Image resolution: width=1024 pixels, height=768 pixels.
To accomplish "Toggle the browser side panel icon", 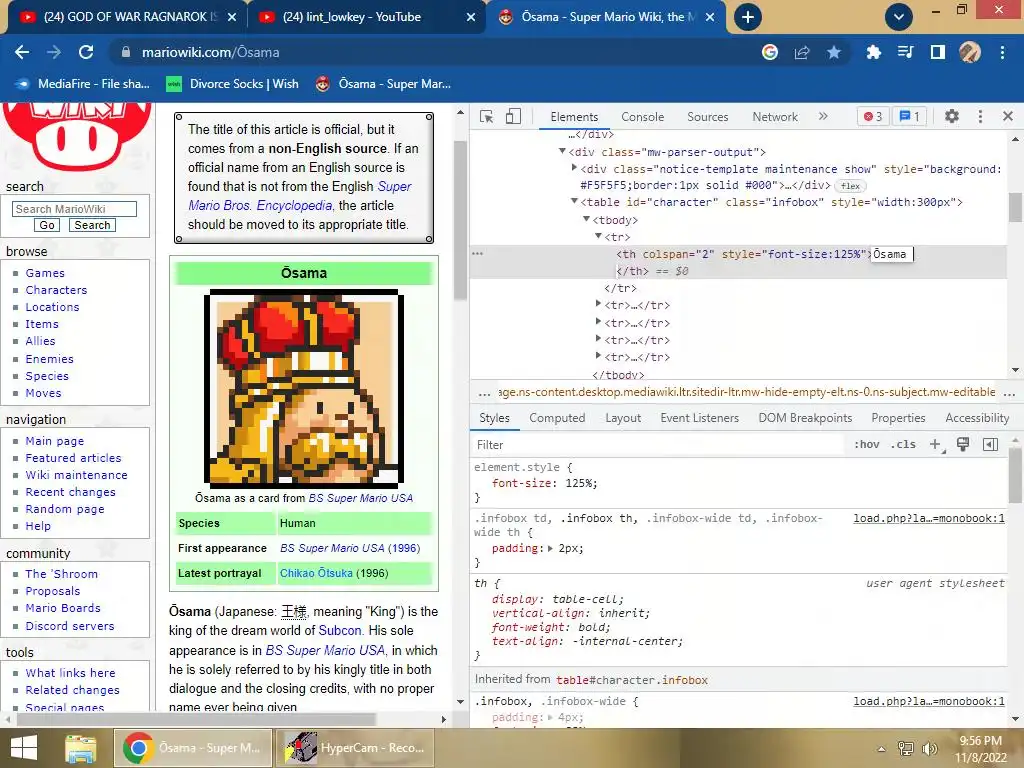I will pos(938,52).
